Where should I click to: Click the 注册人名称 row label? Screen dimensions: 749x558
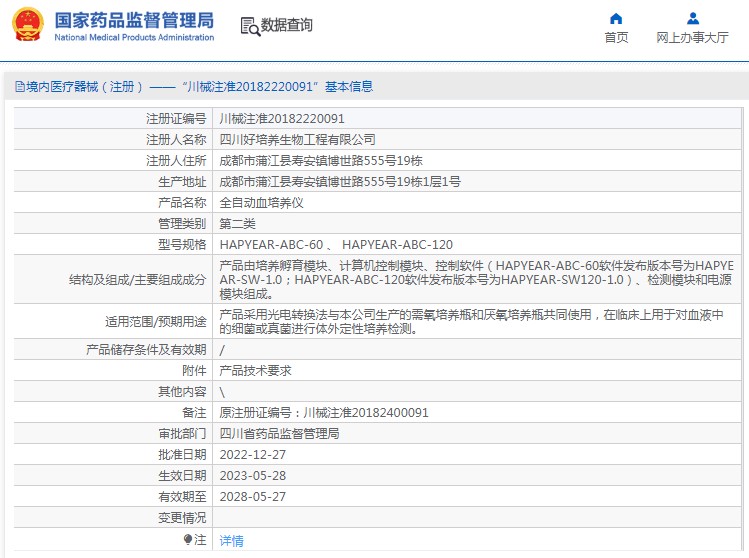click(176, 140)
